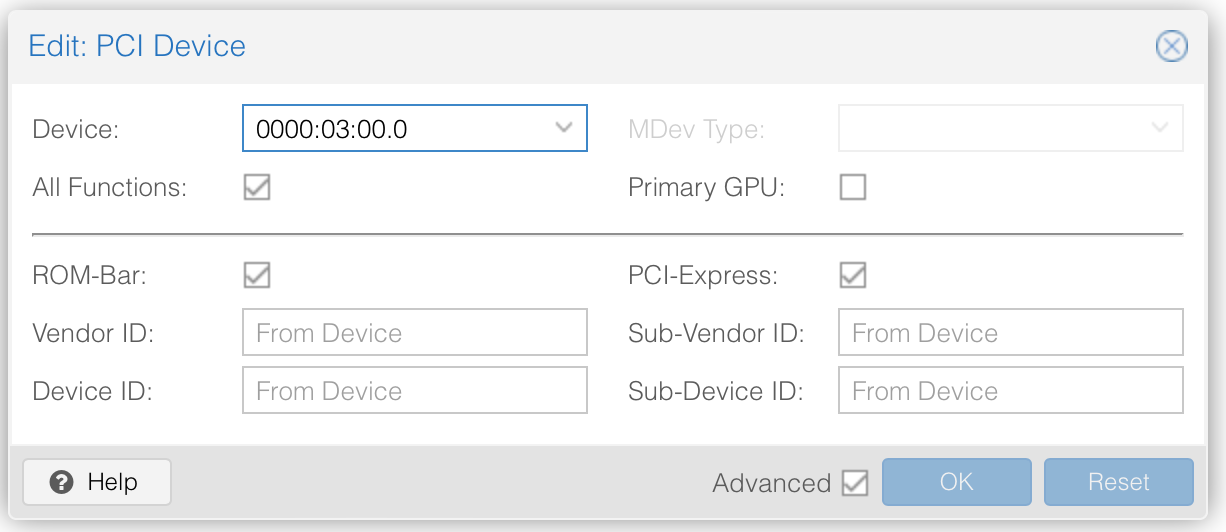Click the Vendor ID input field
Image resolution: width=1226 pixels, height=532 pixels.
(414, 333)
